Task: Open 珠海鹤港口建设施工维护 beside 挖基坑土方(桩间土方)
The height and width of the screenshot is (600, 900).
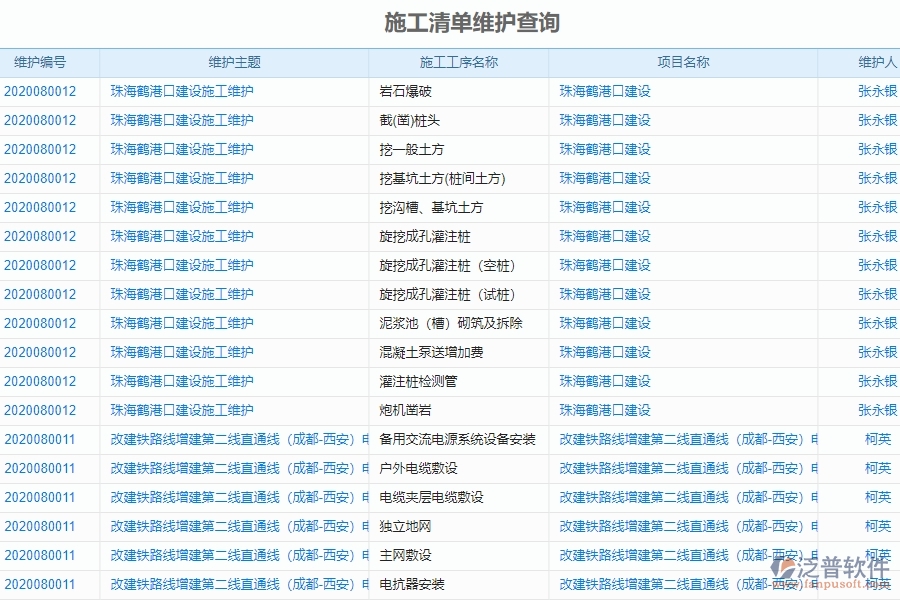Action: (x=181, y=179)
